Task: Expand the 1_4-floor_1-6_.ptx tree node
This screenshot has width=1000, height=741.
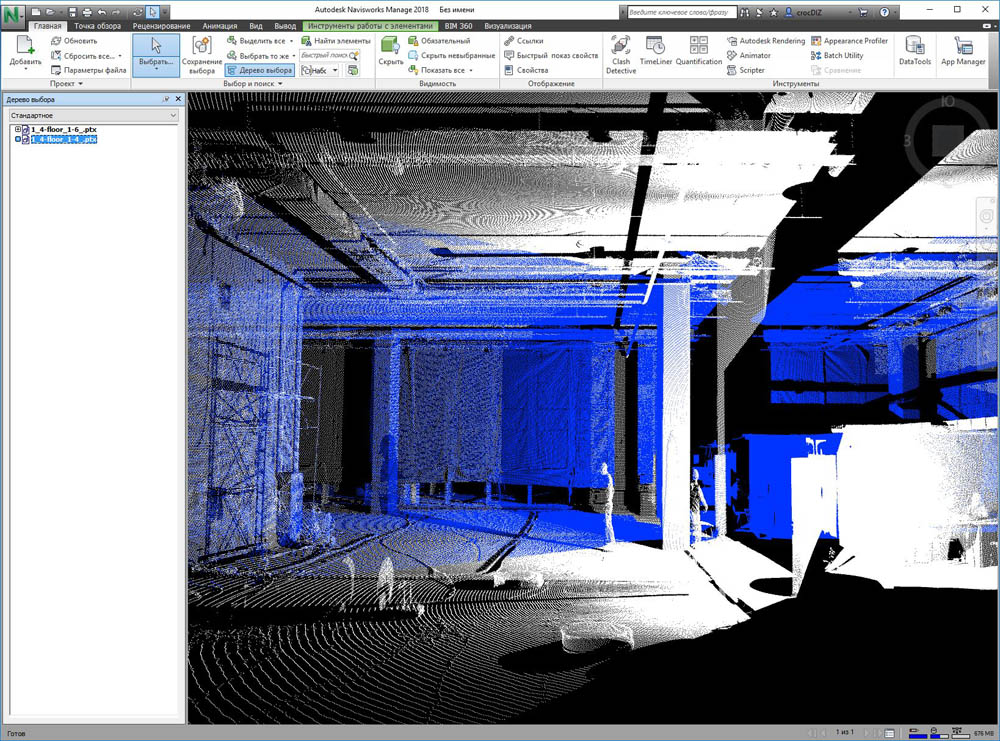Action: pyautogui.click(x=18, y=129)
